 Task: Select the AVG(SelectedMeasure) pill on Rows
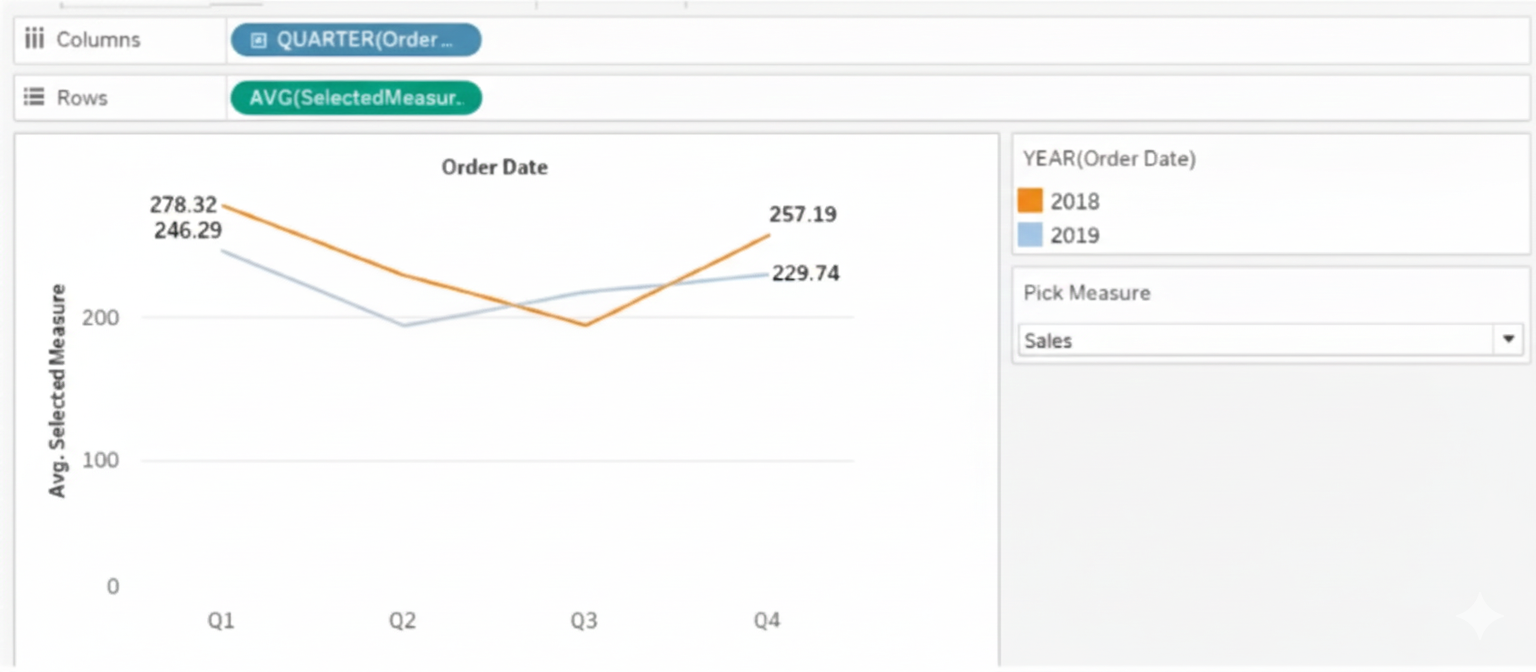(356, 98)
